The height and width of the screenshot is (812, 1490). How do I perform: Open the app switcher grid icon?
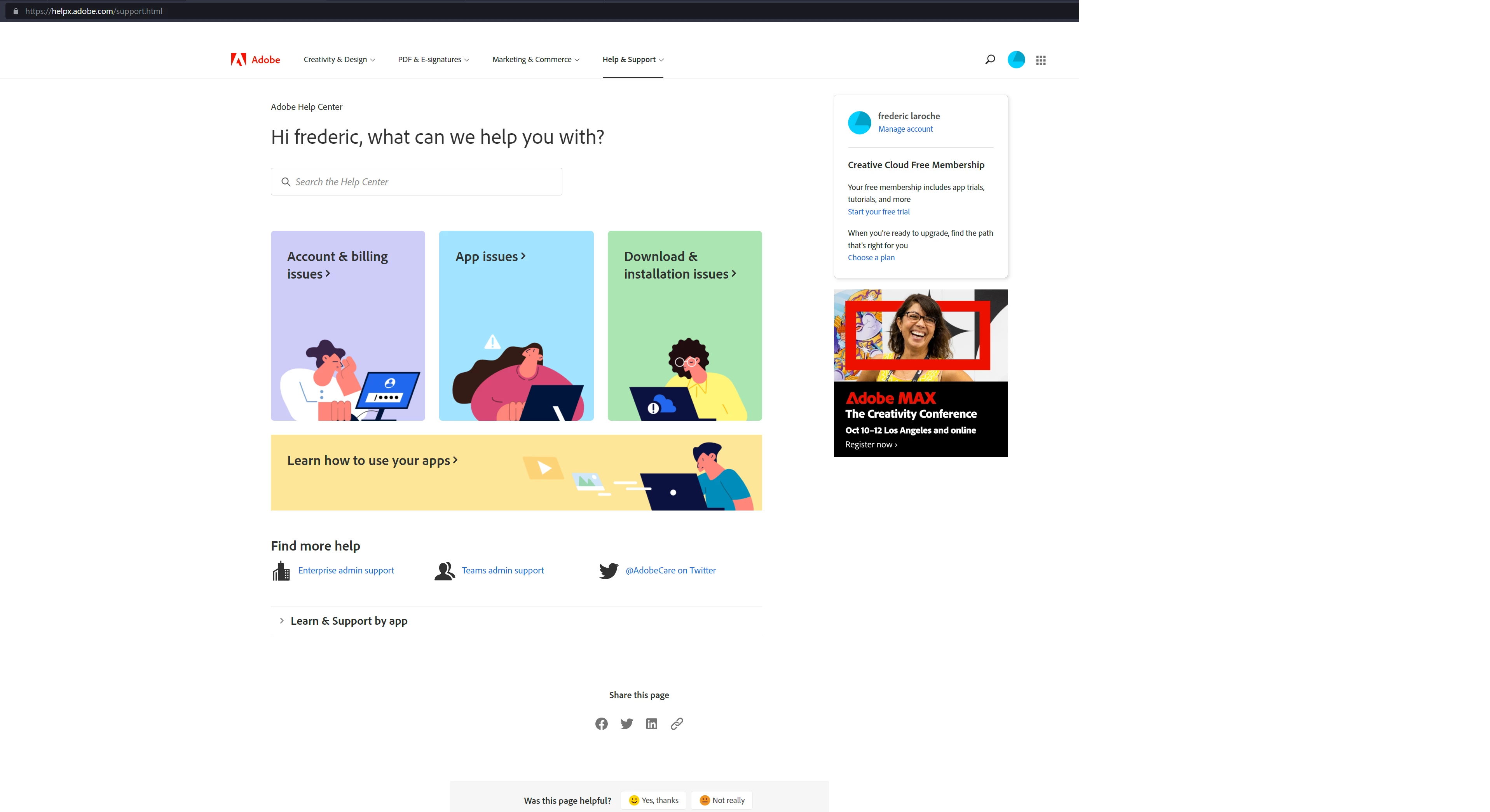1041,60
